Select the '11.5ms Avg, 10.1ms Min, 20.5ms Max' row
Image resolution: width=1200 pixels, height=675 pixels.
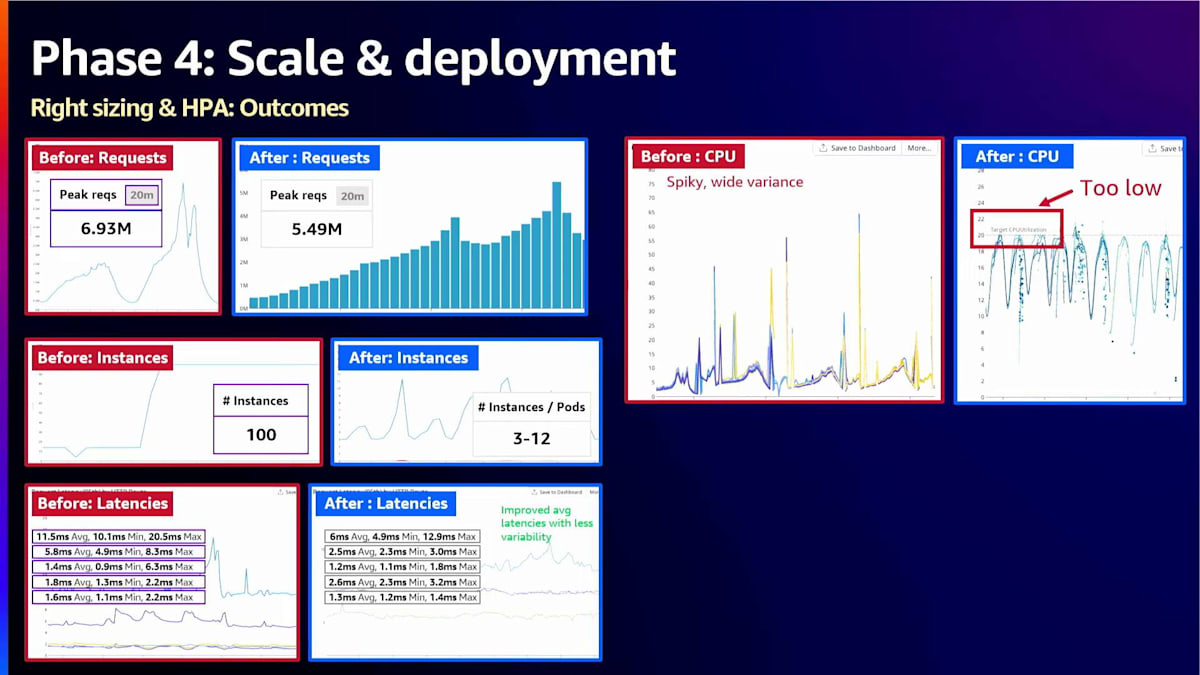pyautogui.click(x=118, y=537)
